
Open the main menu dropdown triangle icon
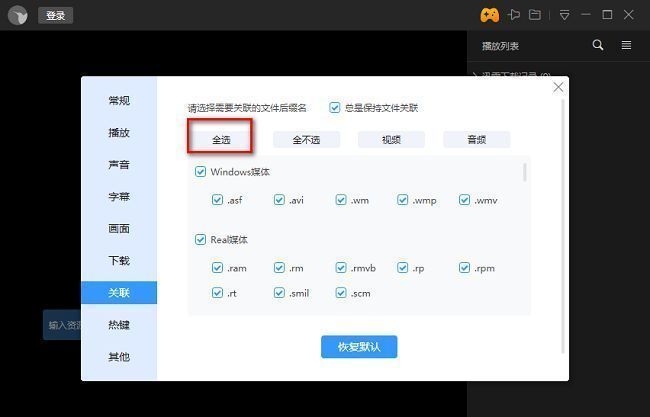click(x=564, y=15)
